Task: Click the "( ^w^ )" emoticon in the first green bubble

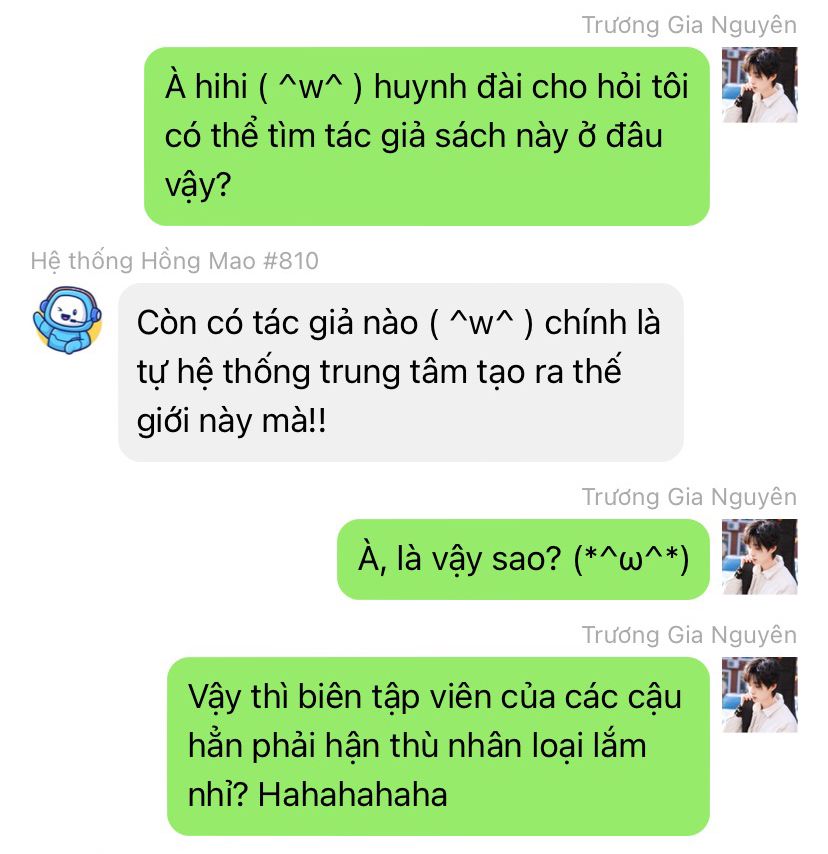Action: pyautogui.click(x=310, y=88)
